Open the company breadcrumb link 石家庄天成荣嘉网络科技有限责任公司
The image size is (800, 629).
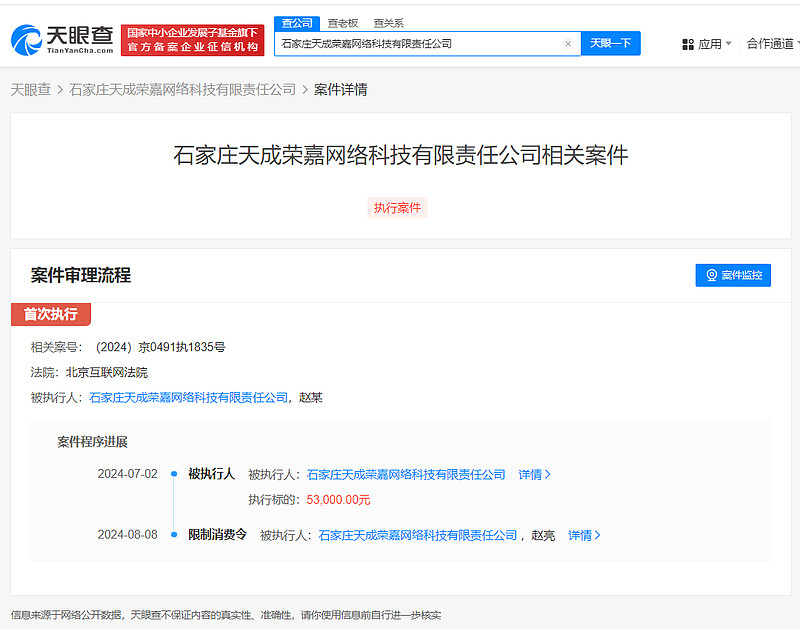click(x=182, y=90)
